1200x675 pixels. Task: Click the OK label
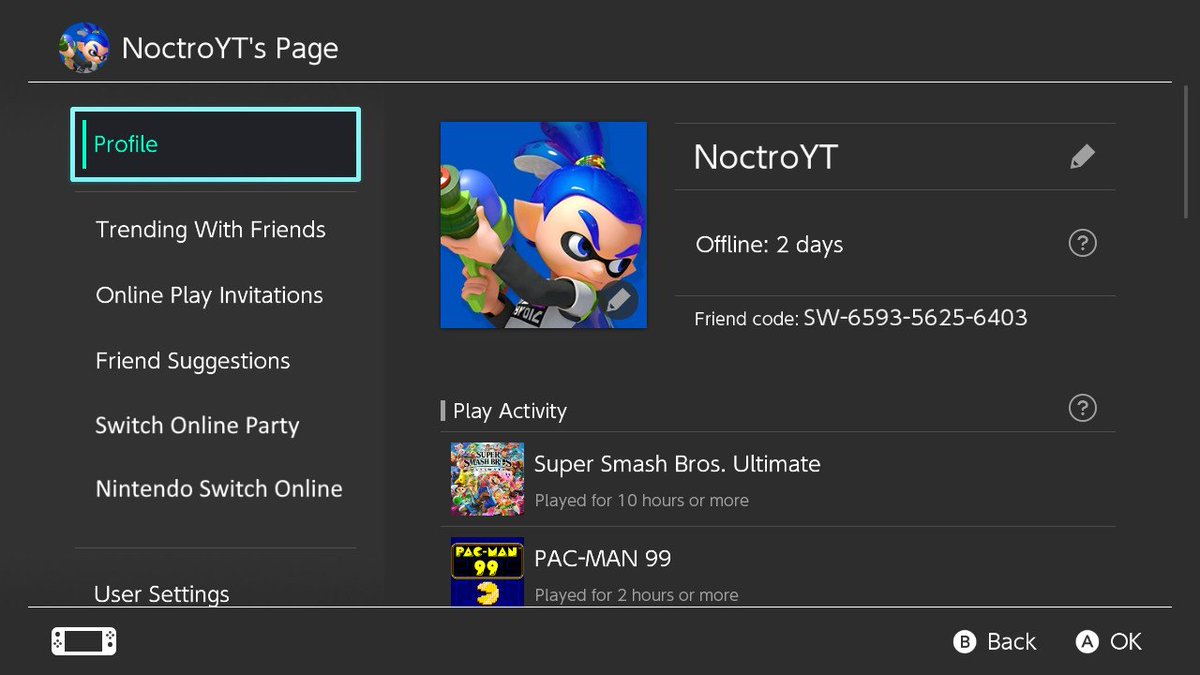pyautogui.click(x=1126, y=642)
